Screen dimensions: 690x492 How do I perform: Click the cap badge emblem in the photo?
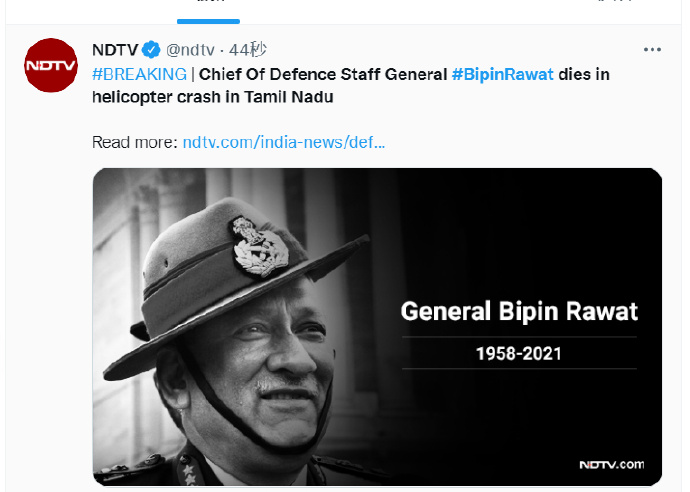coord(259,247)
